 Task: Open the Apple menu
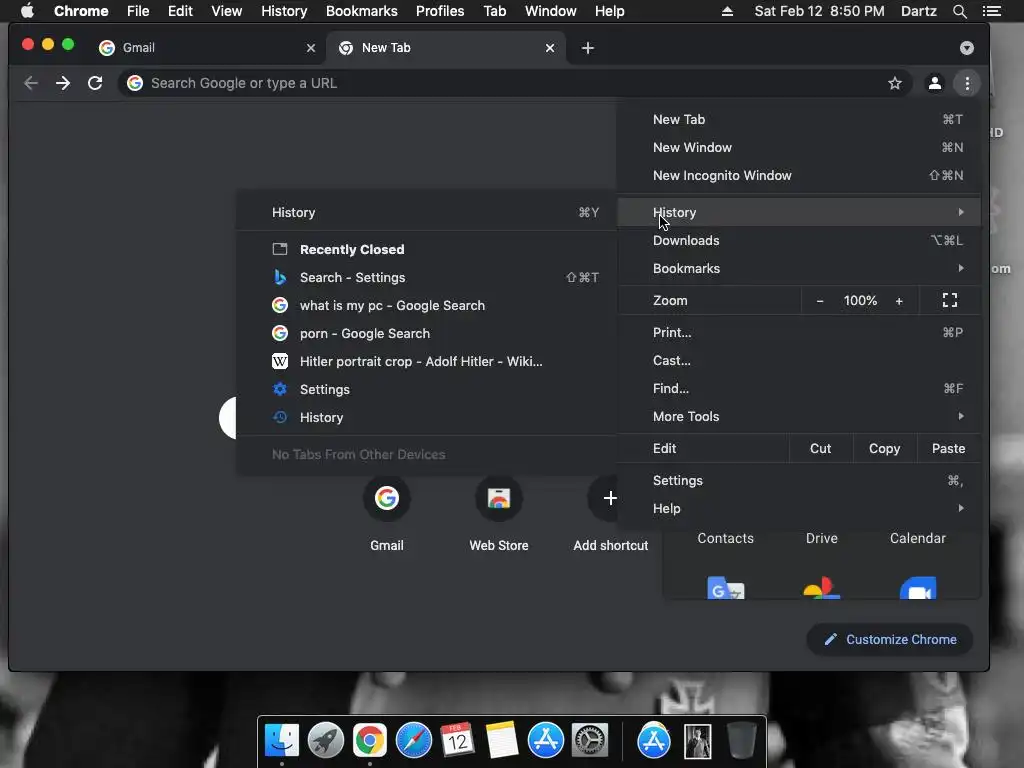coord(27,11)
